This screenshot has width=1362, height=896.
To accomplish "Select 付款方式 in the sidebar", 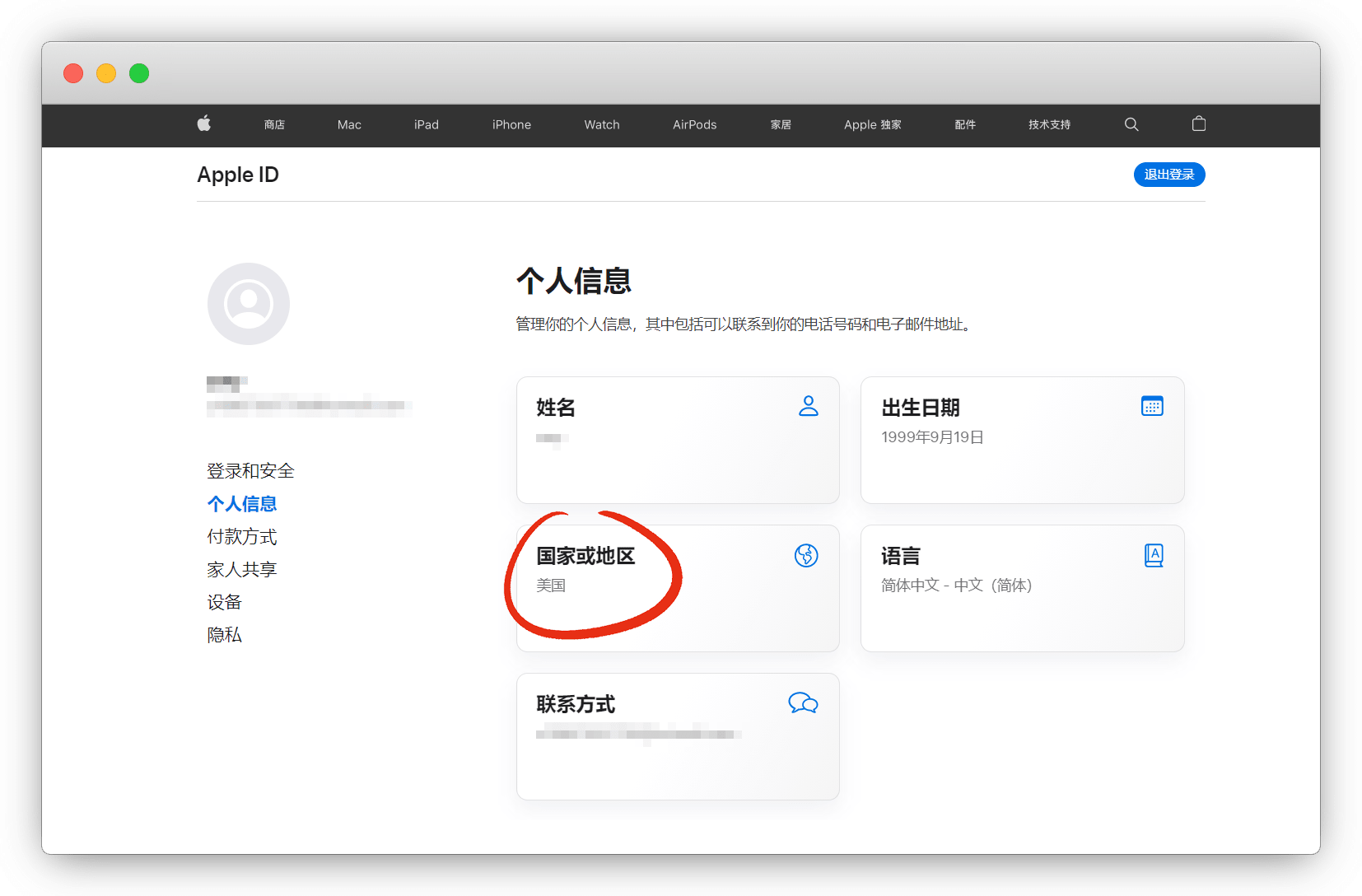I will [242, 537].
